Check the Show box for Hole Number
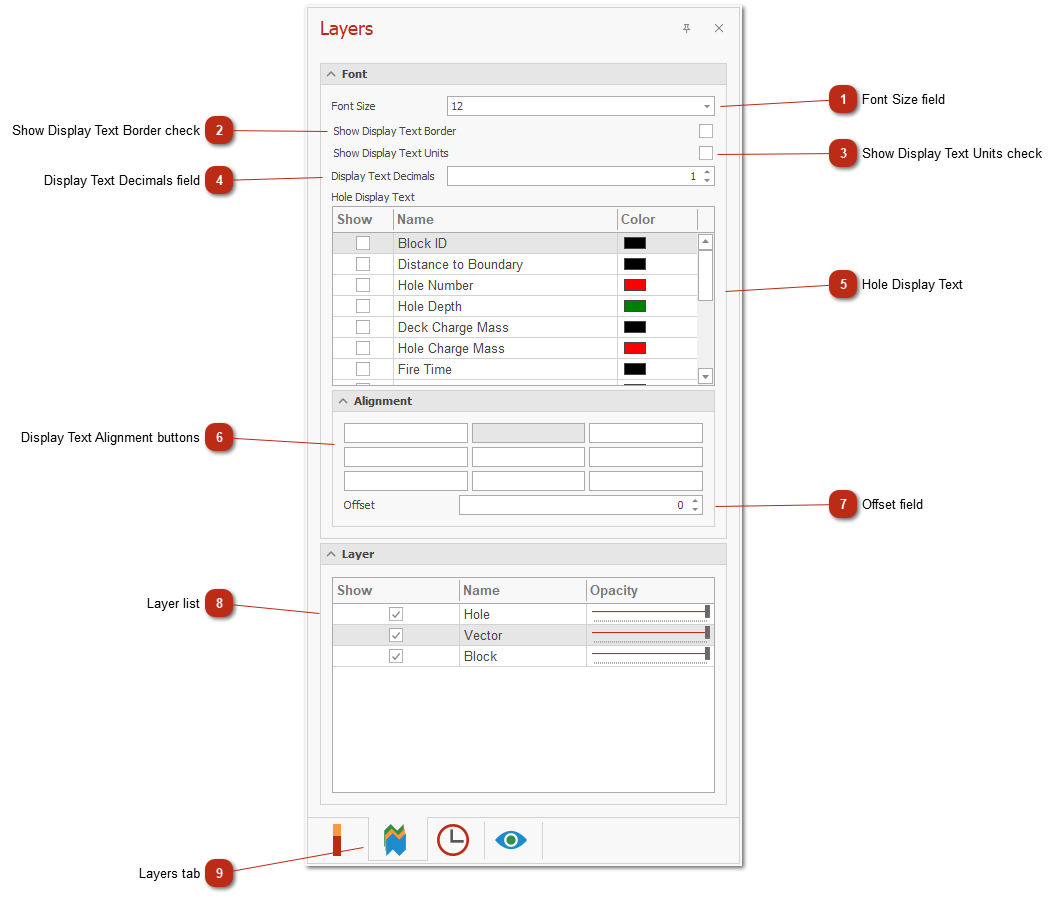The width and height of the screenshot is (1058, 898). point(363,285)
